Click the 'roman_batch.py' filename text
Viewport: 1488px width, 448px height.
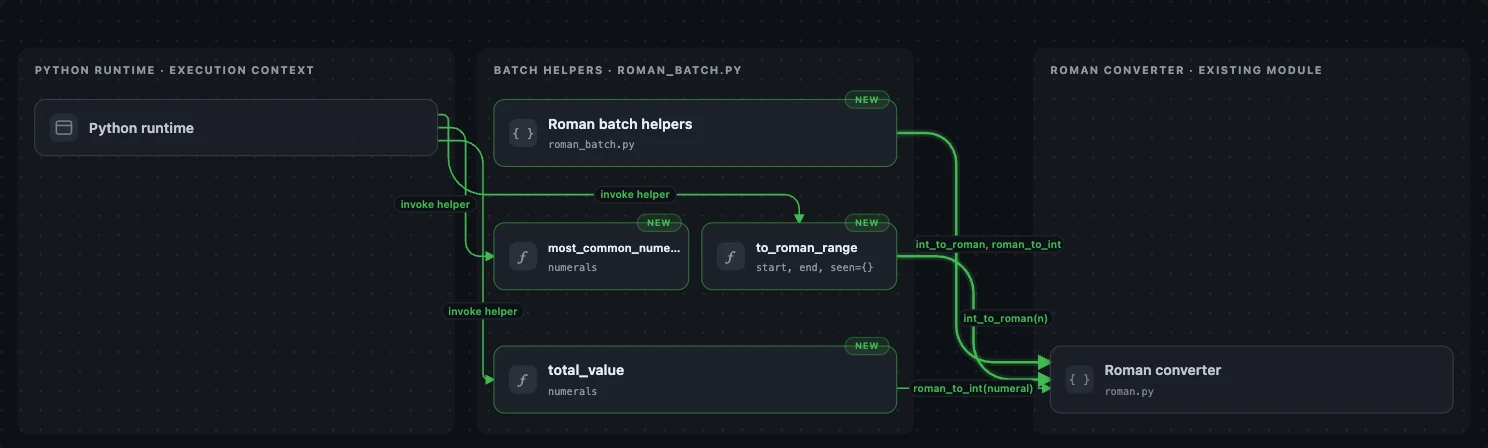click(x=591, y=144)
